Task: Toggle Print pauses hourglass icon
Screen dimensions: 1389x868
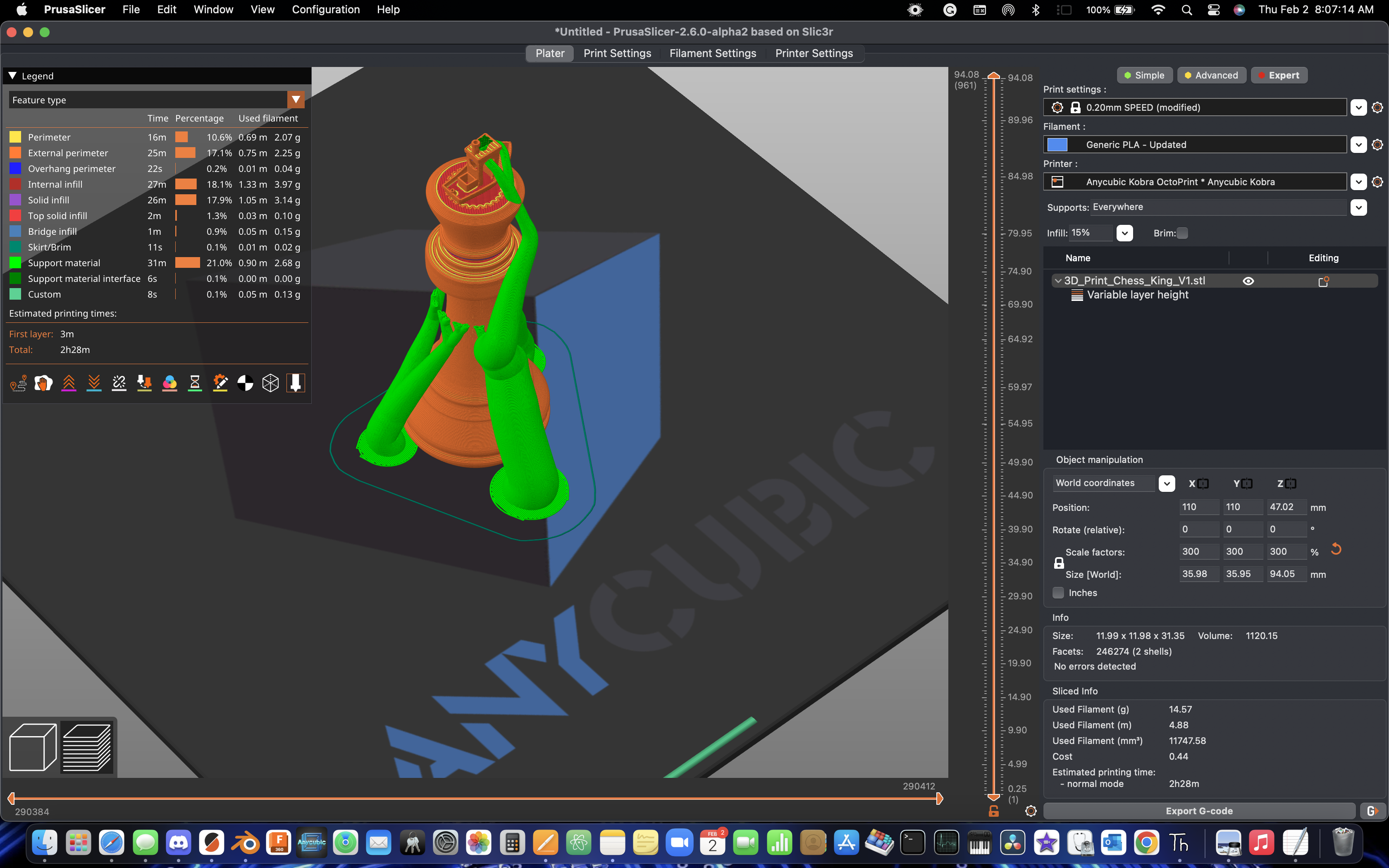Action: click(195, 383)
